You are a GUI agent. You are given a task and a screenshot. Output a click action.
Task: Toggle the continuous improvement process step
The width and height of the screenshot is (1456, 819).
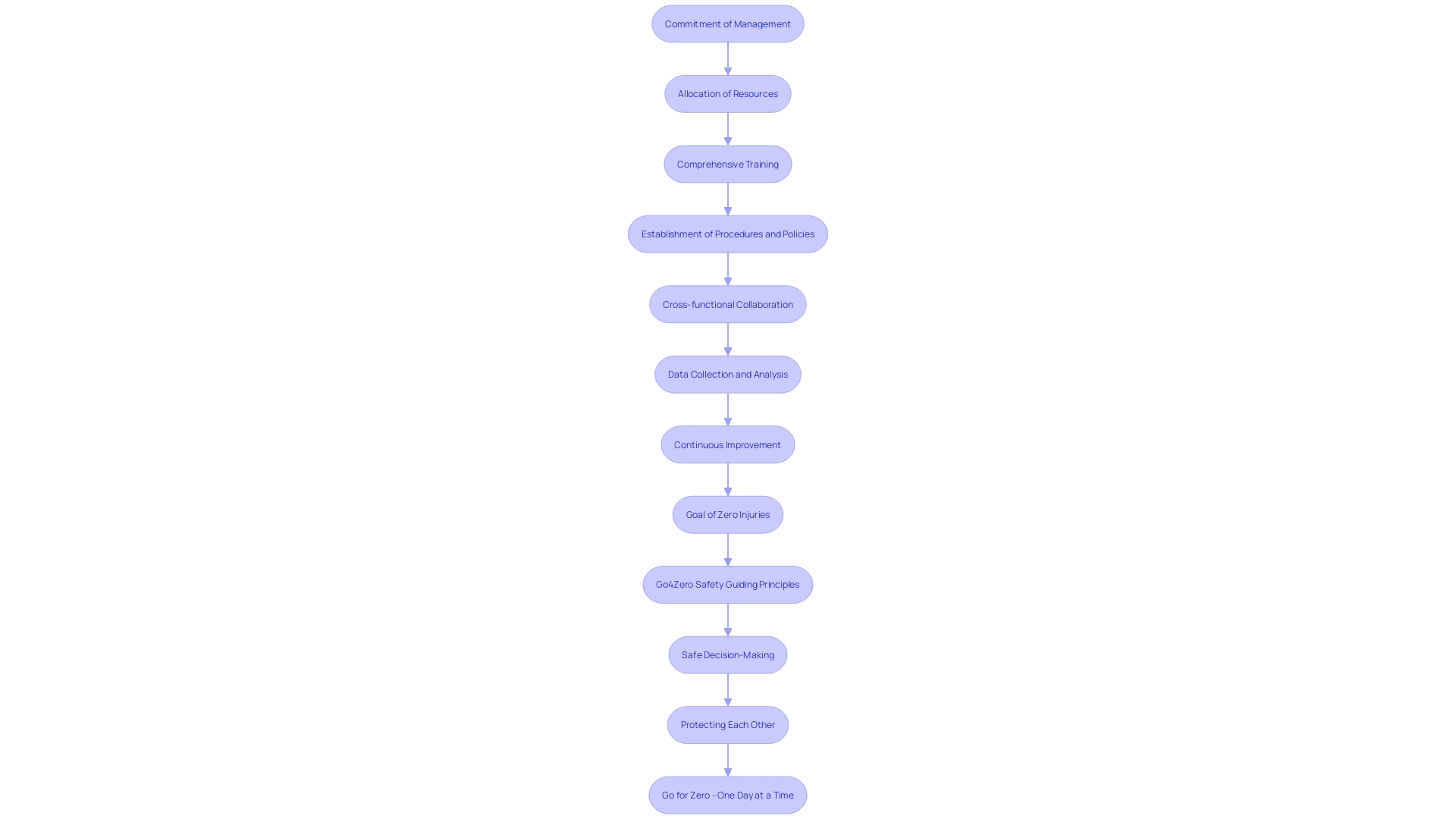[x=727, y=444]
